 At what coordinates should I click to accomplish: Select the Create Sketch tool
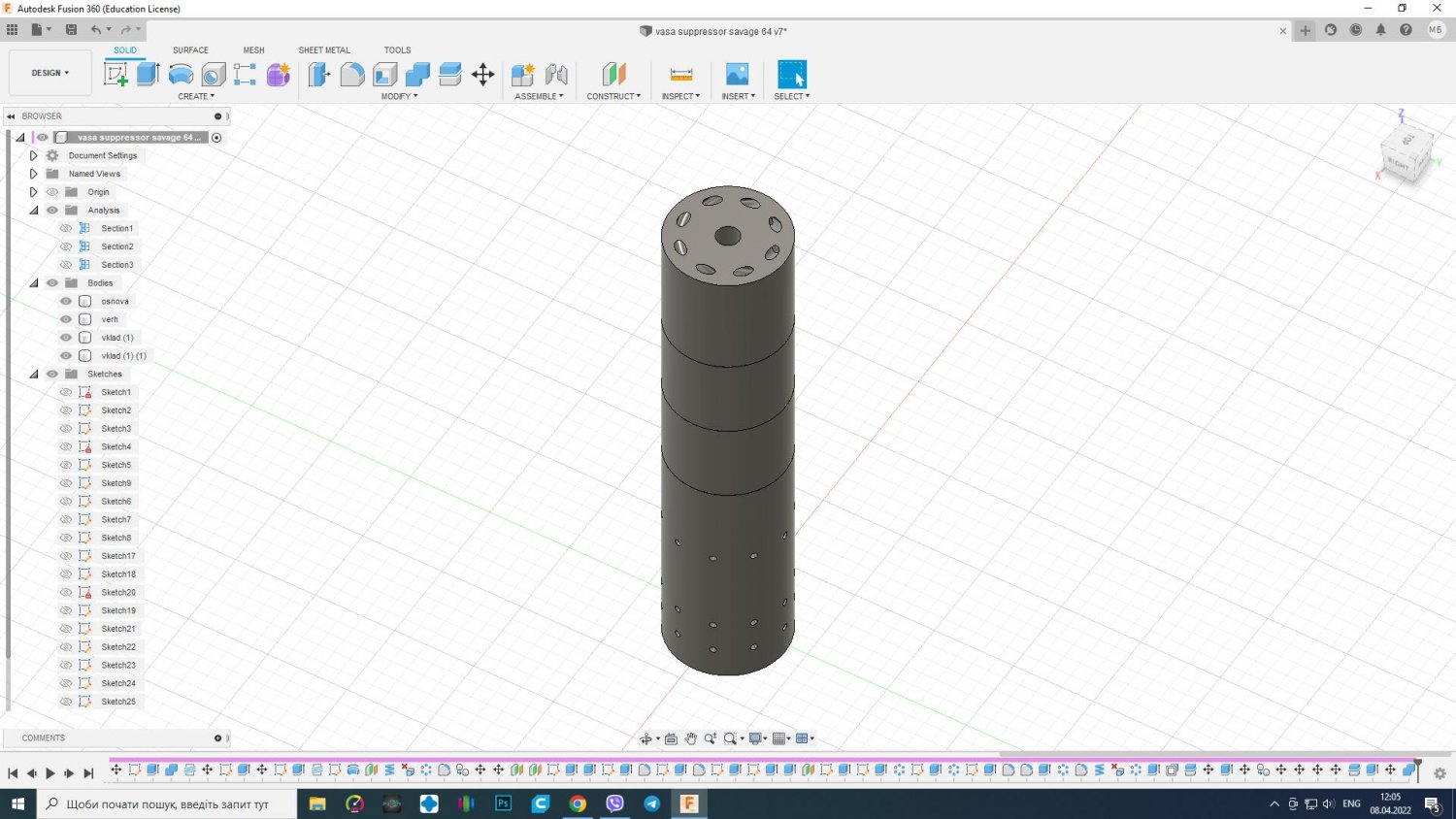coord(116,74)
